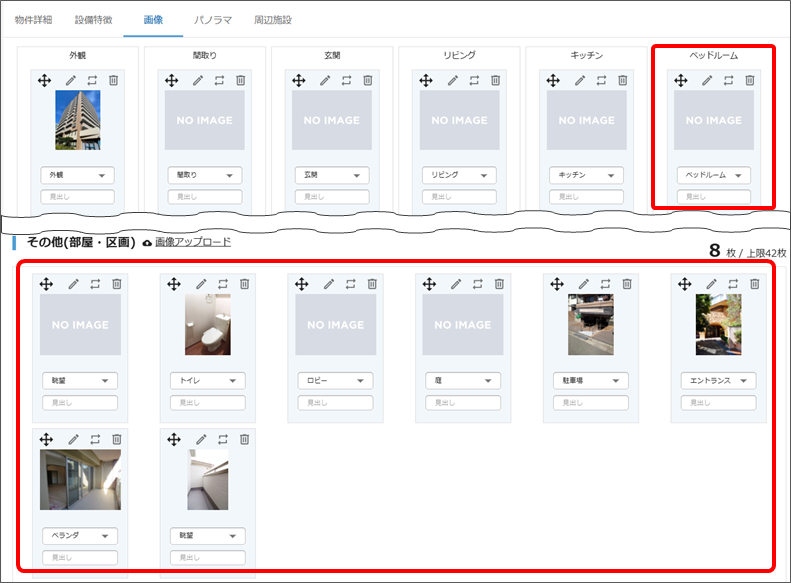Click the 外観 building photo thumbnail
This screenshot has width=791, height=583.
78,120
